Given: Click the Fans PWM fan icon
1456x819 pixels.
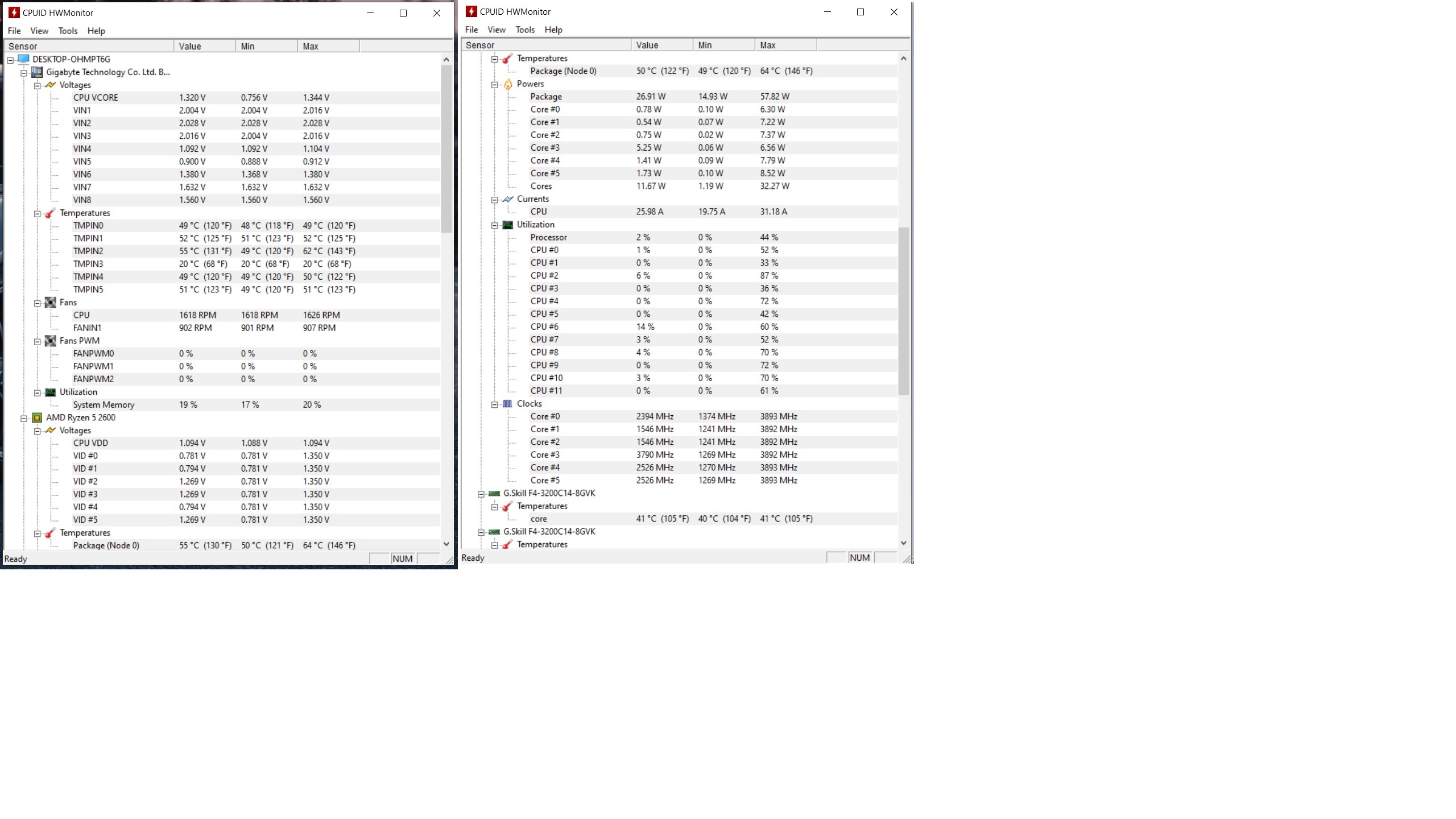Looking at the screenshot, I should point(51,341).
